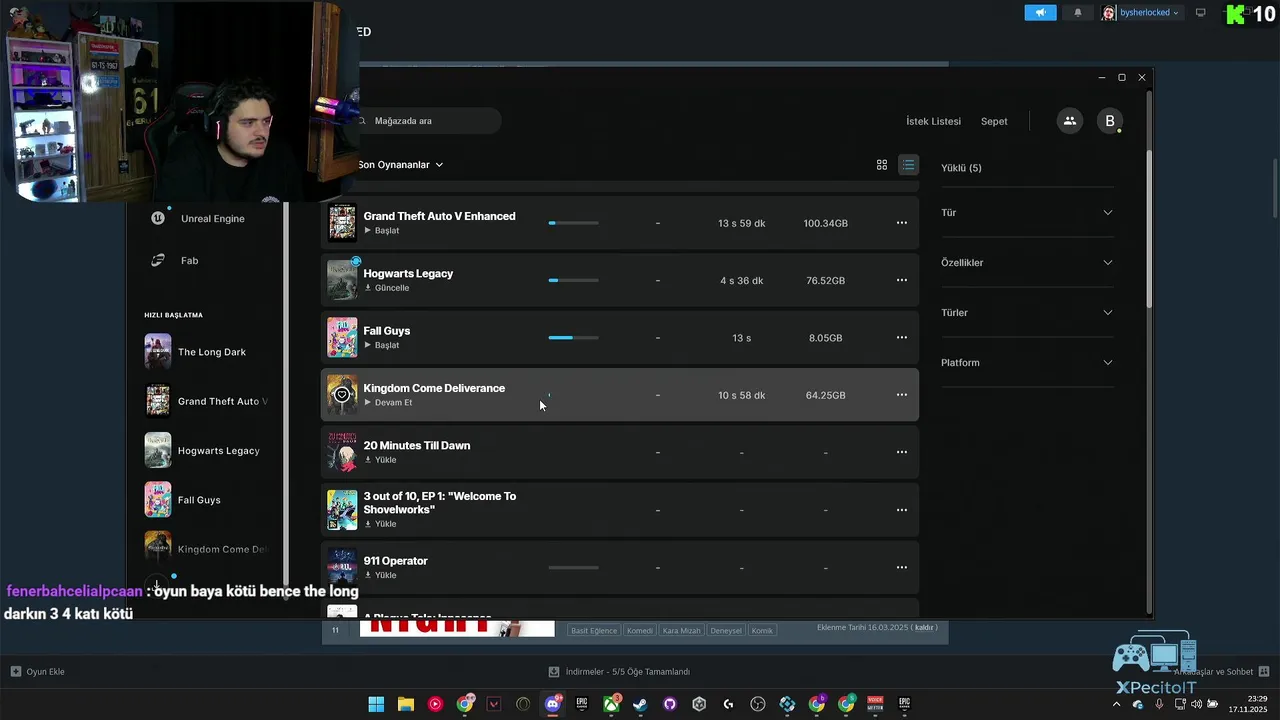This screenshot has height=720, width=1280.
Task: Click Yükle under 20 Minutes Till Dawn
Action: coord(380,460)
